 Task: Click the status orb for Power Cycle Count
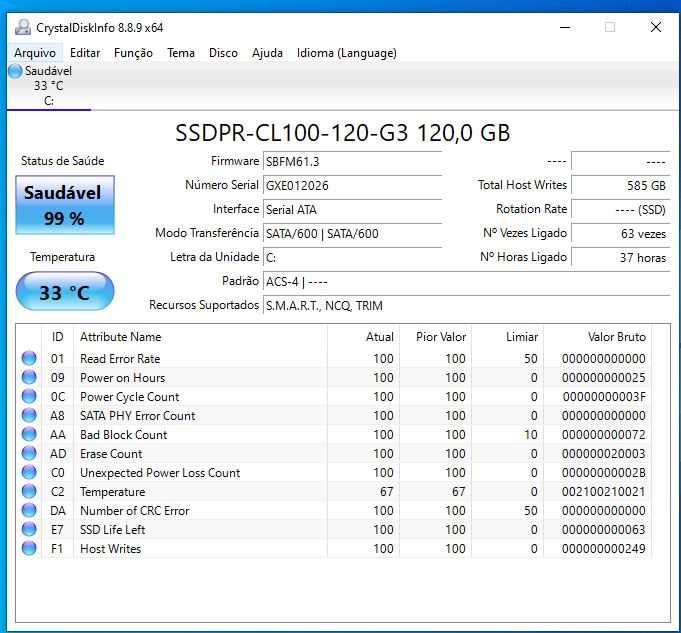29,396
